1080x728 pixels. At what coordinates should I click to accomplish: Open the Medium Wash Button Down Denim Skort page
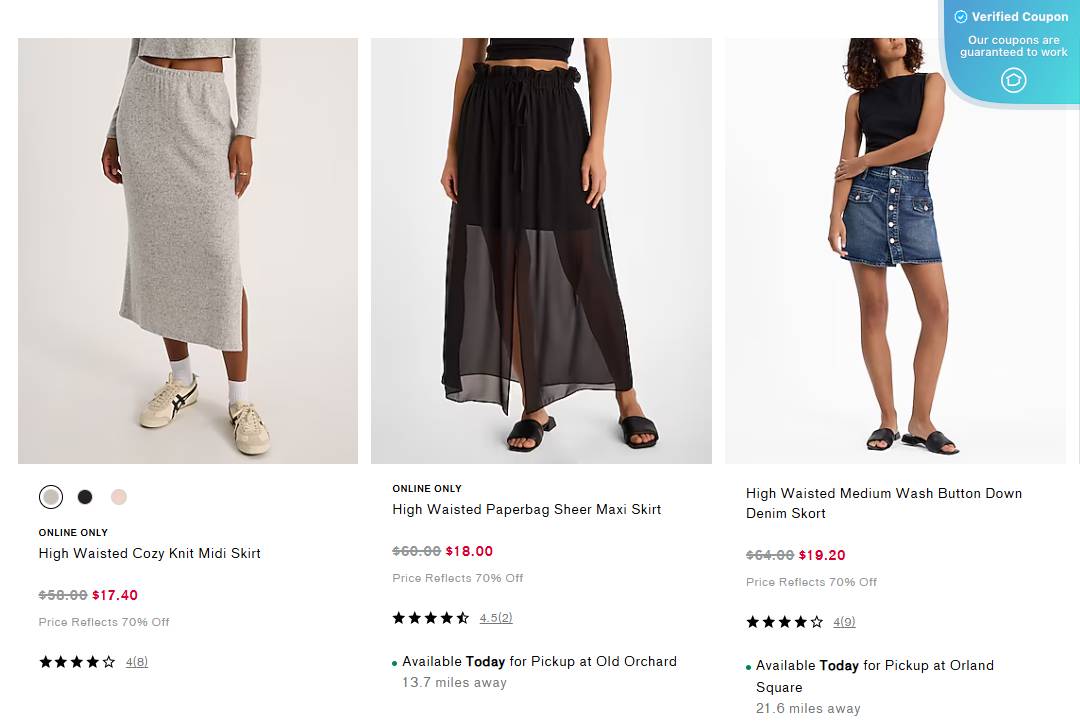point(883,503)
